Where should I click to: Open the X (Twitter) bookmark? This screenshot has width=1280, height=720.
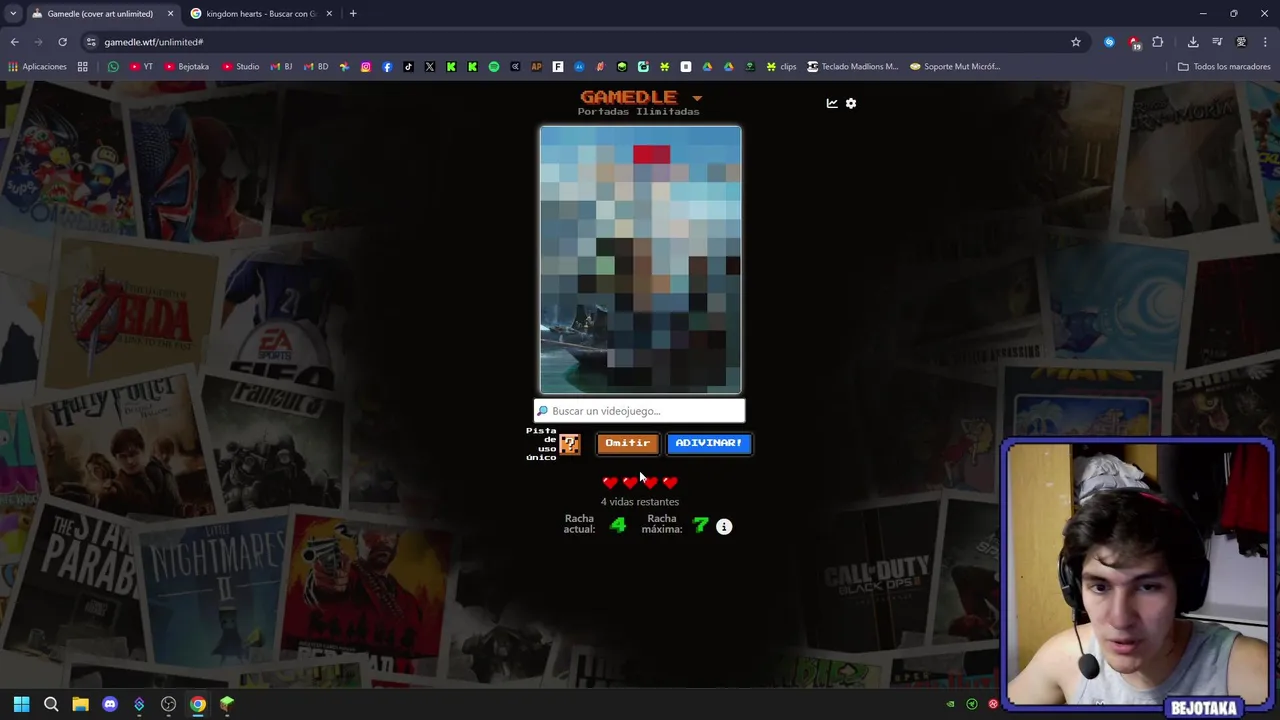pos(430,67)
